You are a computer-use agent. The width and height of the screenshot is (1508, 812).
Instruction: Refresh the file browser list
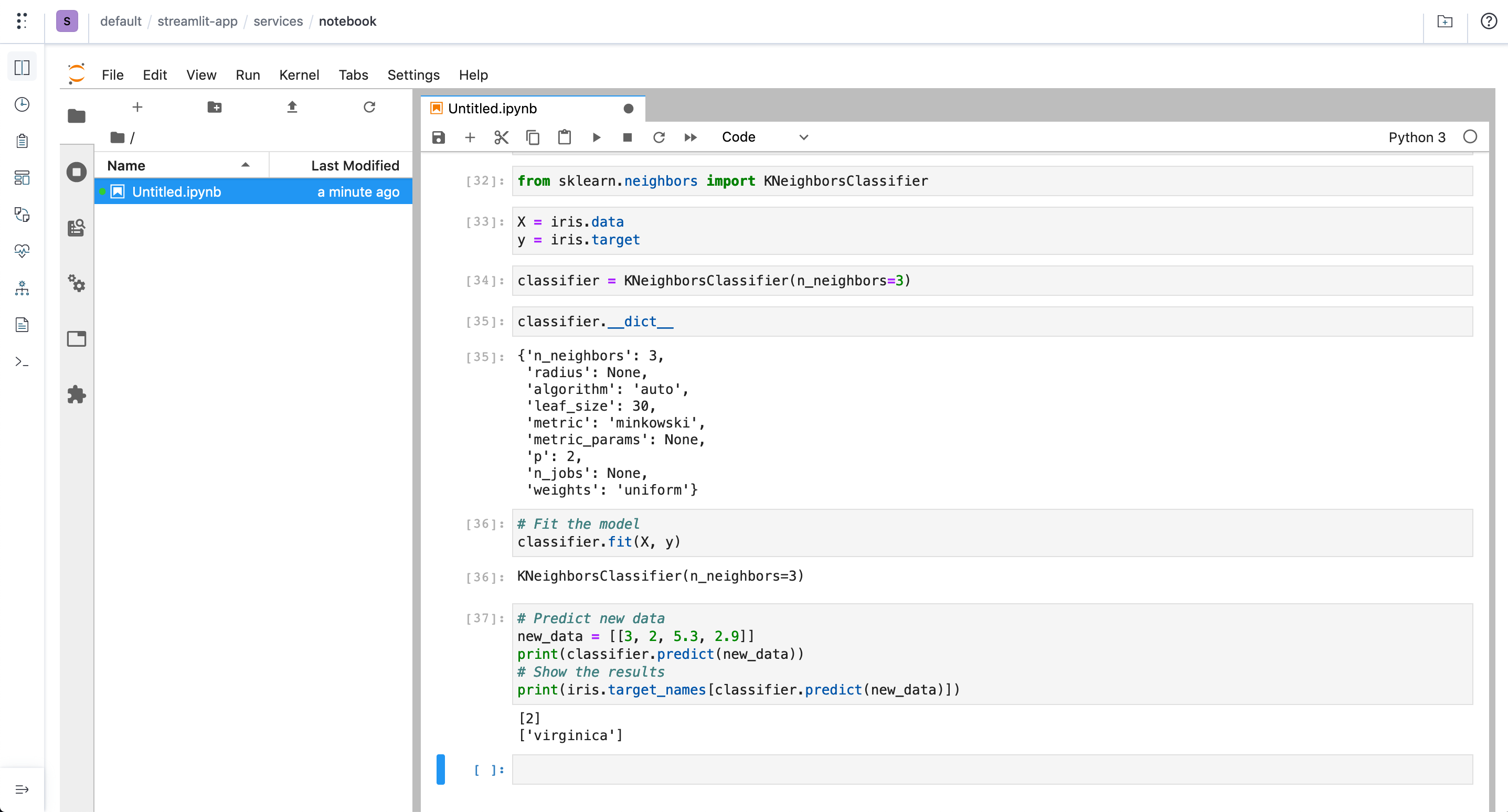pos(369,106)
